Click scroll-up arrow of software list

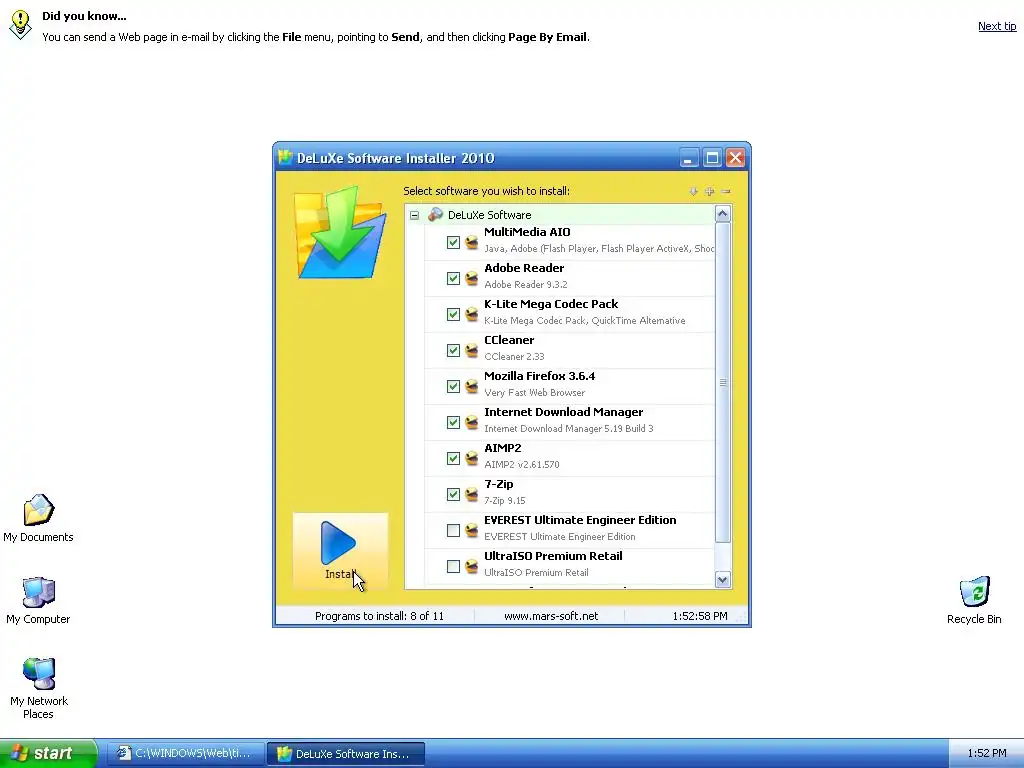pos(722,214)
